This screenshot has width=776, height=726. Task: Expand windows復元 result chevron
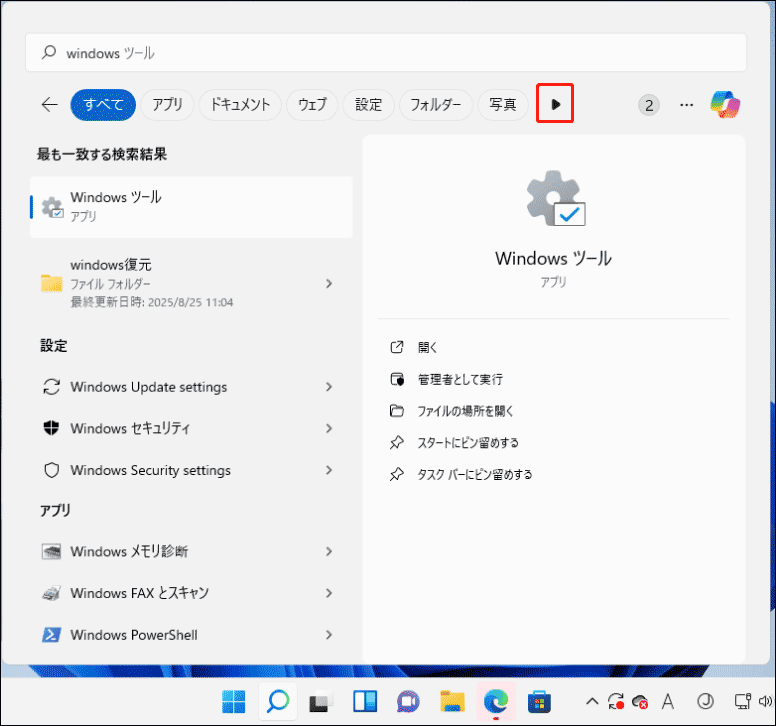(329, 284)
